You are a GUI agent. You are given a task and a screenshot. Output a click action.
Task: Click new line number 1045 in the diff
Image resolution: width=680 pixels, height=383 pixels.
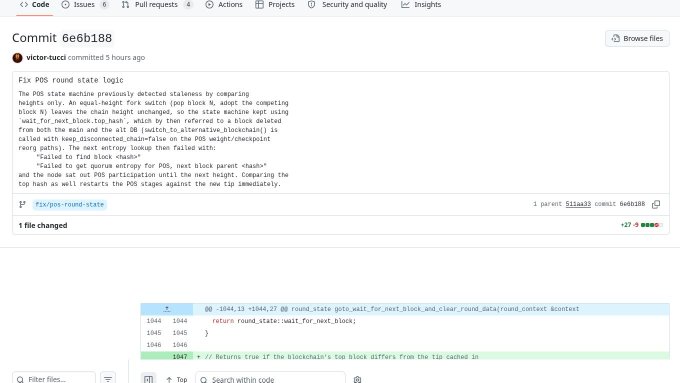180,333
